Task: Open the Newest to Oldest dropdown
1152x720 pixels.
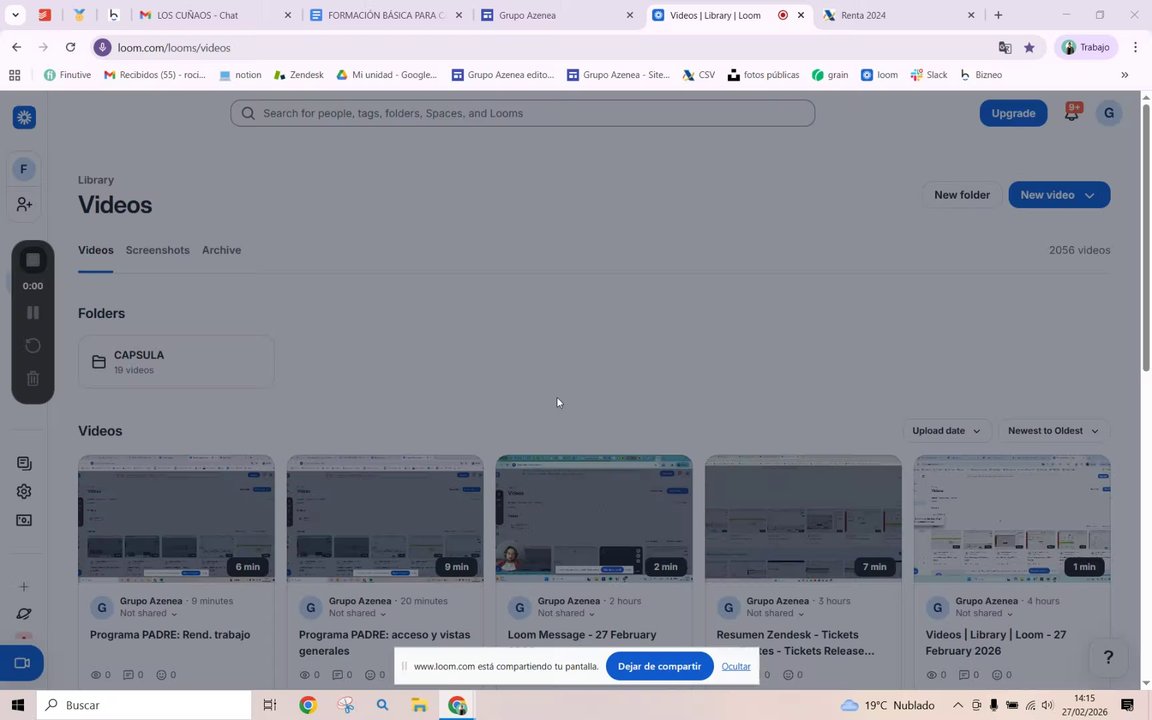Action: coord(1054,431)
